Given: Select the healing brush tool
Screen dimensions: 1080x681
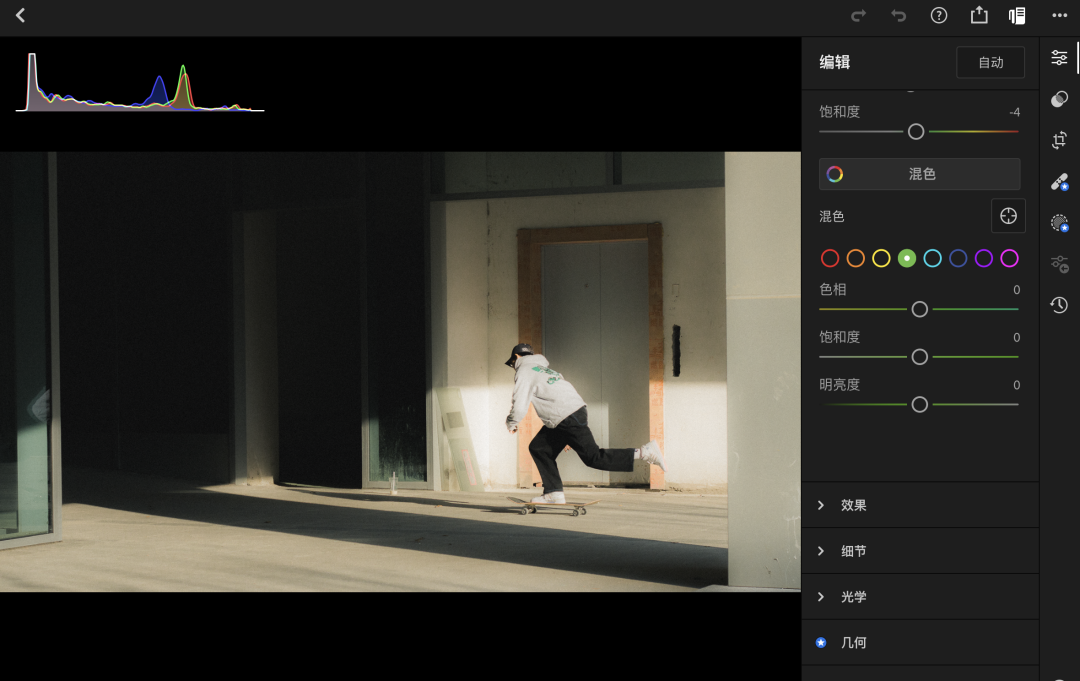Looking at the screenshot, I should 1059,182.
